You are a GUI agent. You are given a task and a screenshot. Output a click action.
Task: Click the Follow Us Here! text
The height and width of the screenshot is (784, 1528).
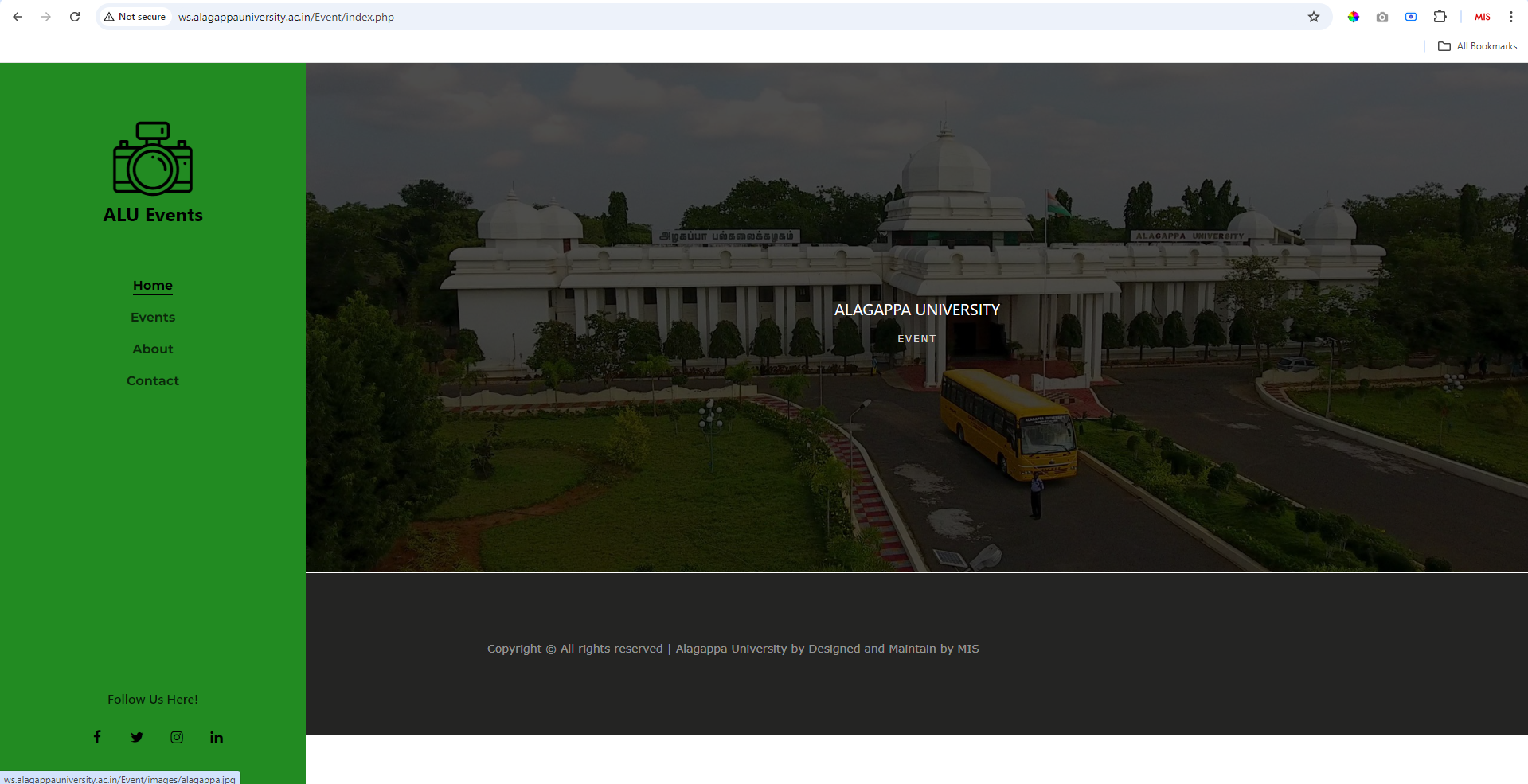point(153,700)
